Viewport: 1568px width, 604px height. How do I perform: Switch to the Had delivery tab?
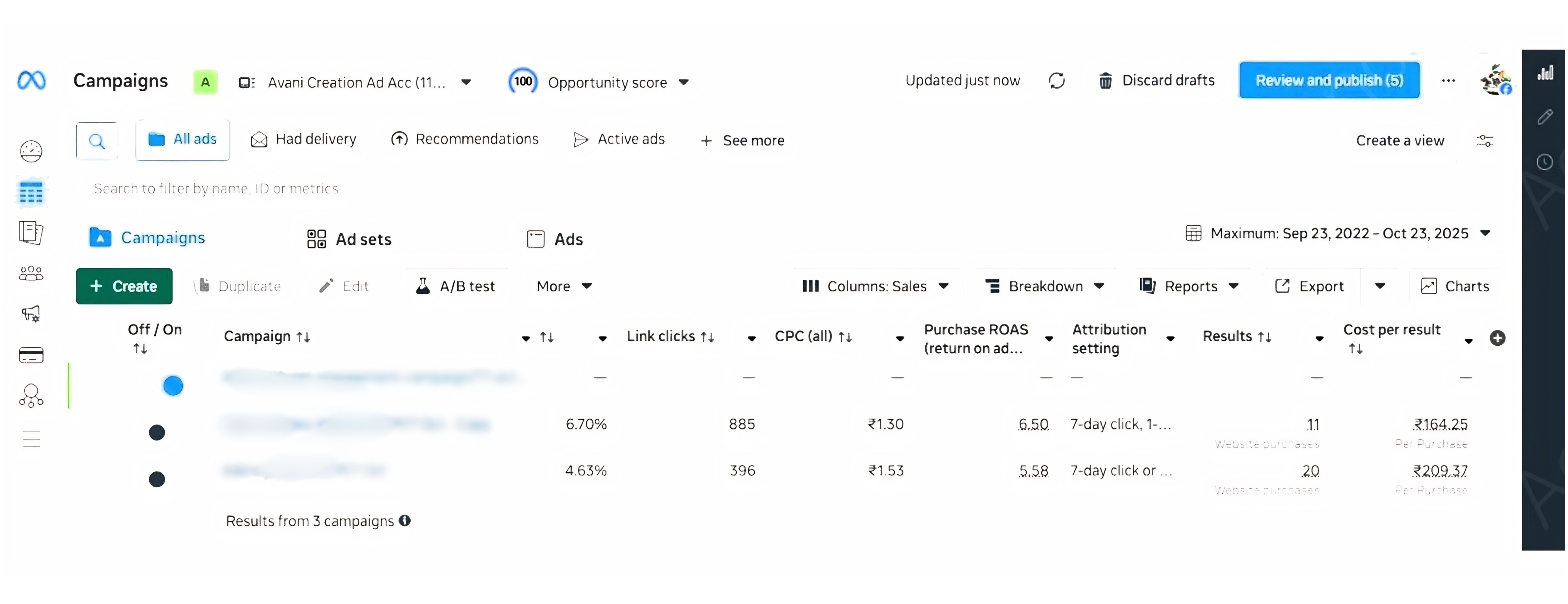click(304, 139)
